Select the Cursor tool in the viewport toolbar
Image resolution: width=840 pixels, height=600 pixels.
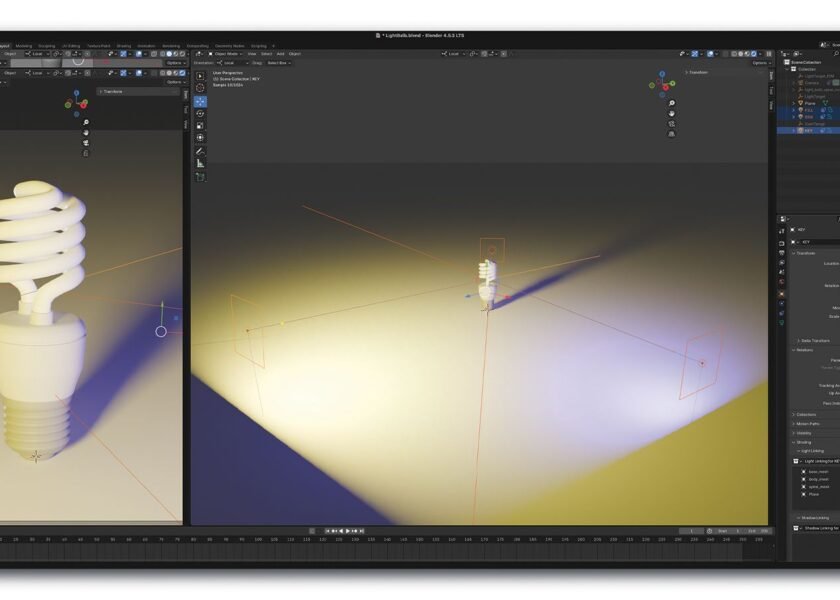click(200, 88)
